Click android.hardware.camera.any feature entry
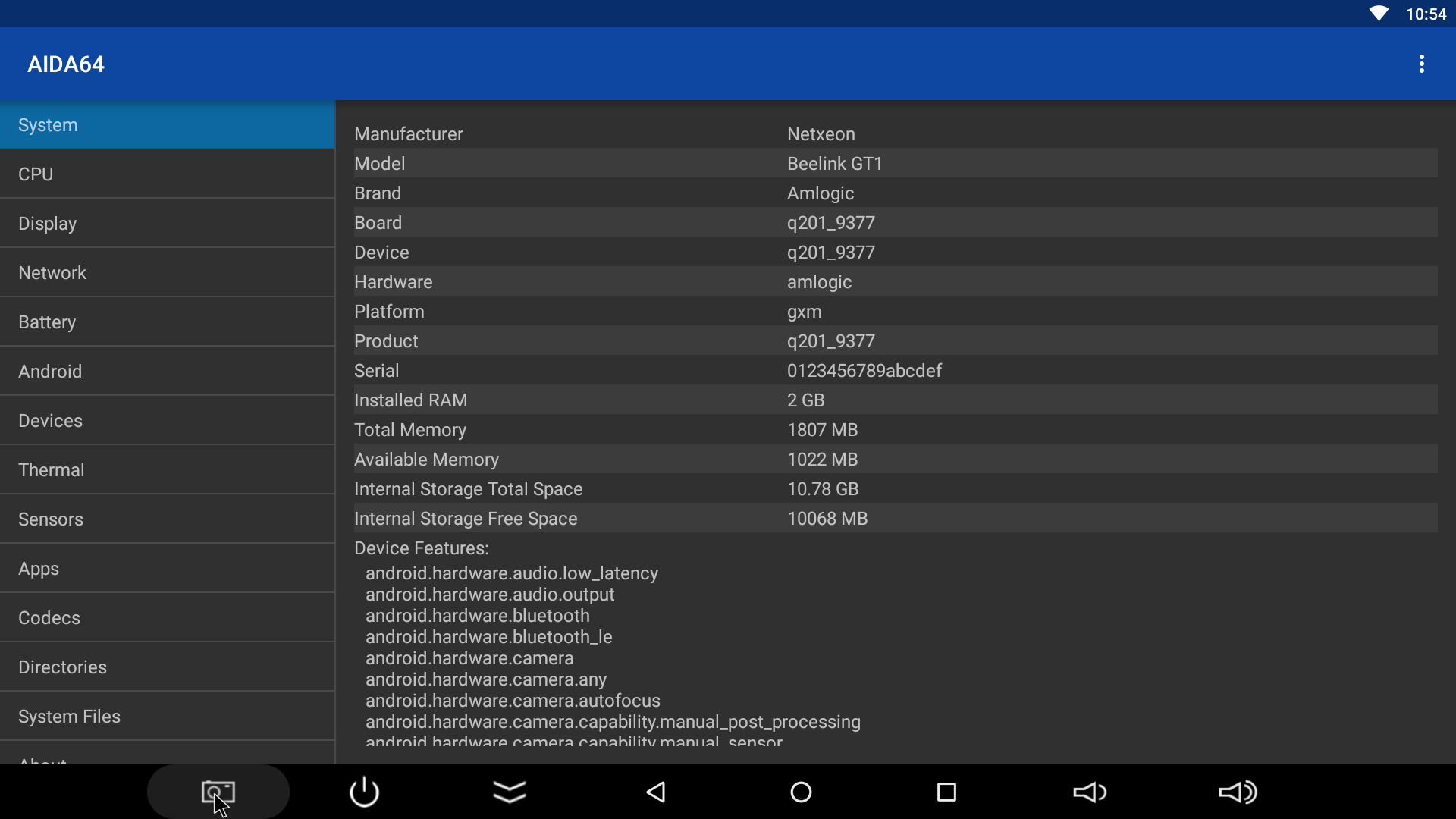 pyautogui.click(x=486, y=679)
